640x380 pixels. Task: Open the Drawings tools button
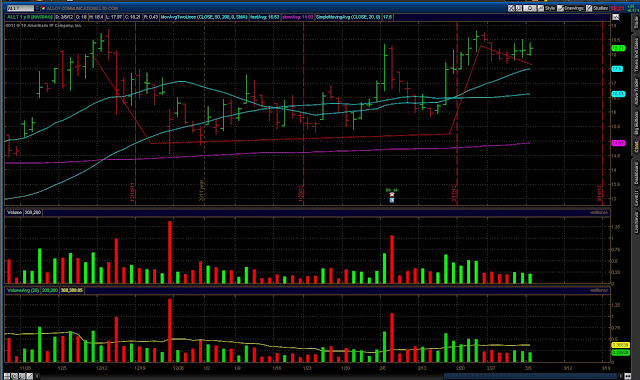tap(571, 8)
